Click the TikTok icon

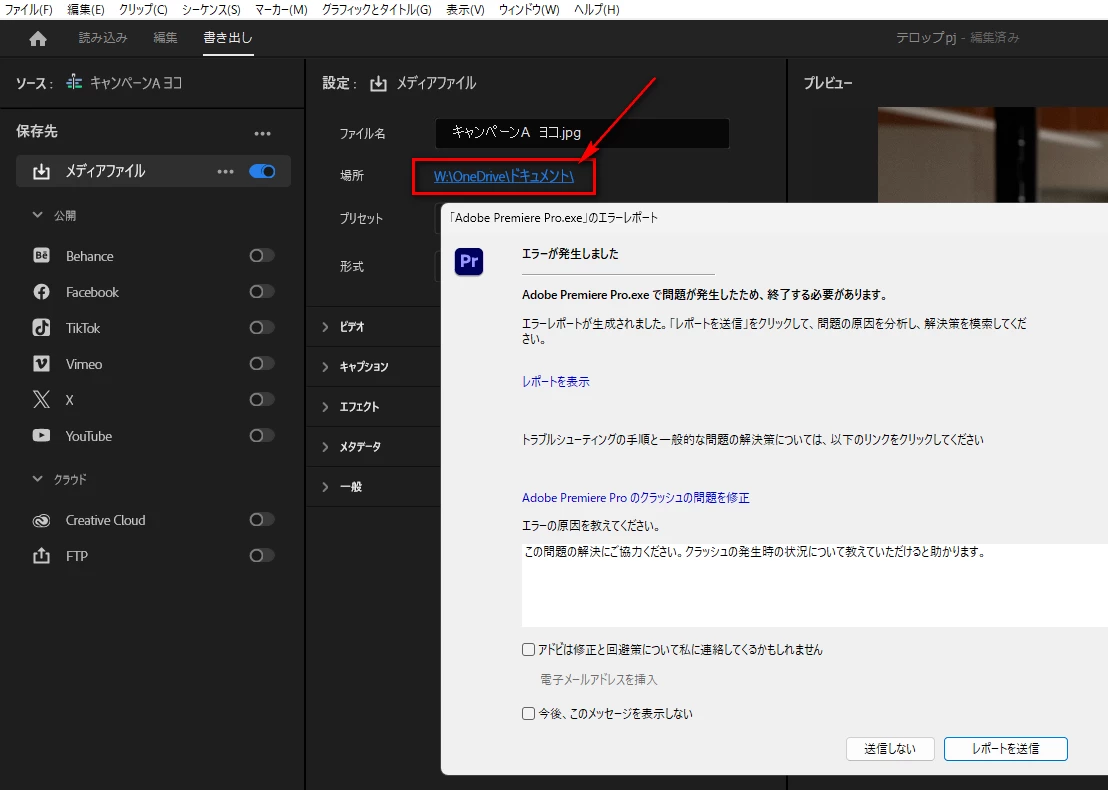42,328
